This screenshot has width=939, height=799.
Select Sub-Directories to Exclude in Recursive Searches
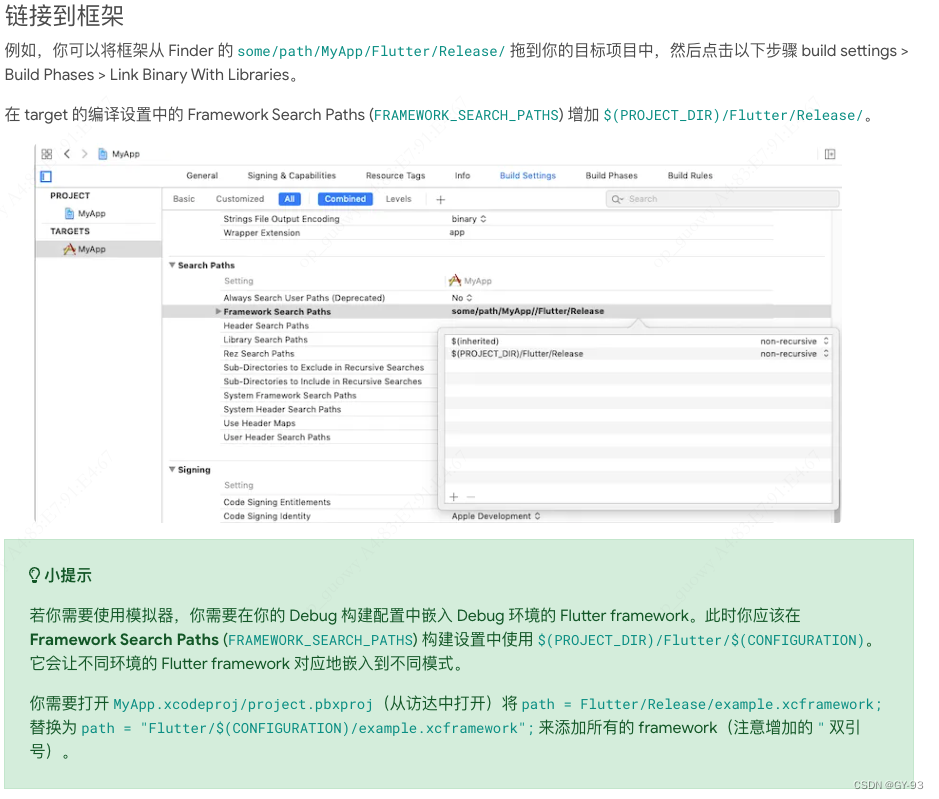[323, 368]
